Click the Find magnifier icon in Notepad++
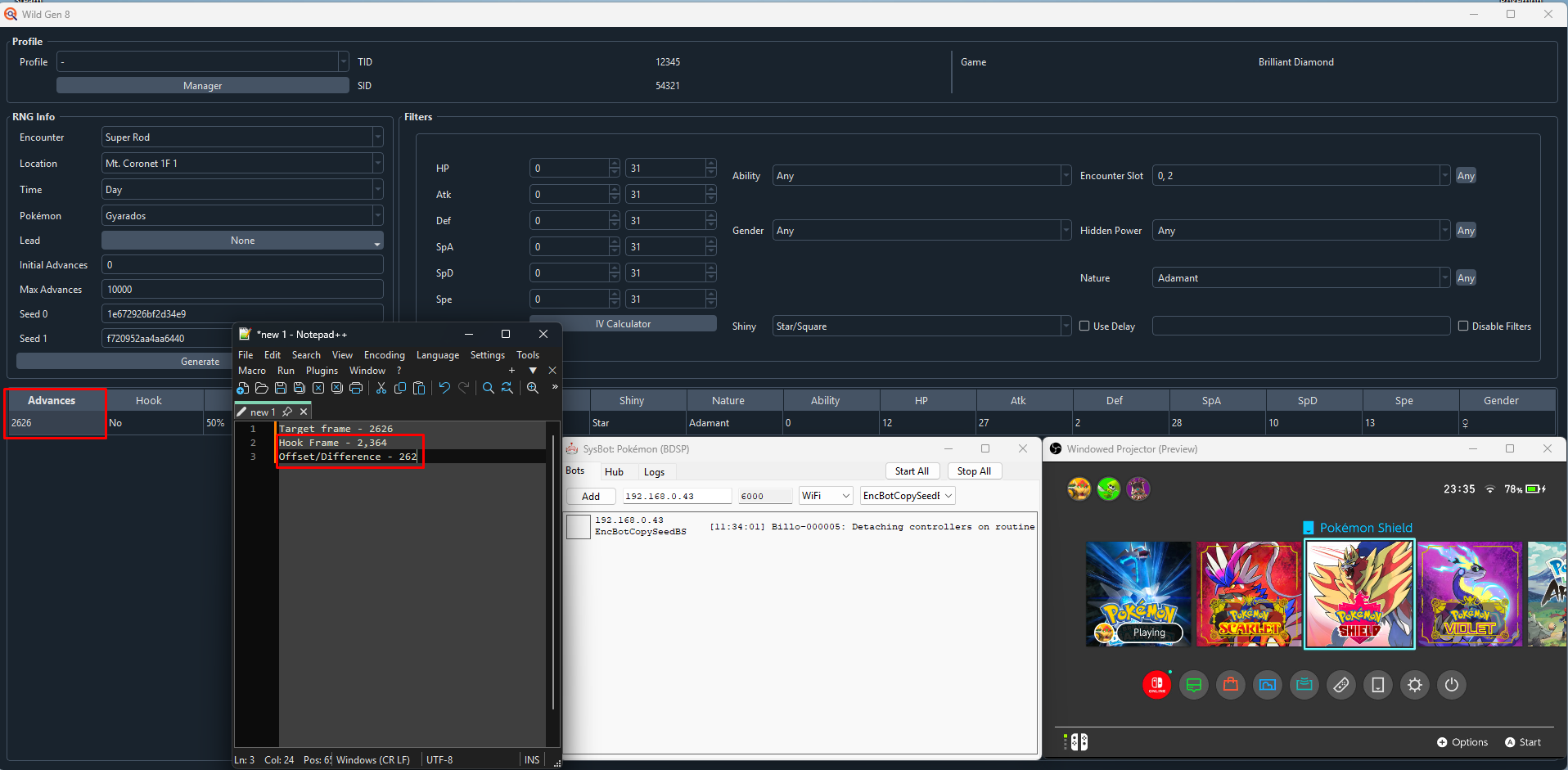This screenshot has height=770, width=1568. coord(489,388)
